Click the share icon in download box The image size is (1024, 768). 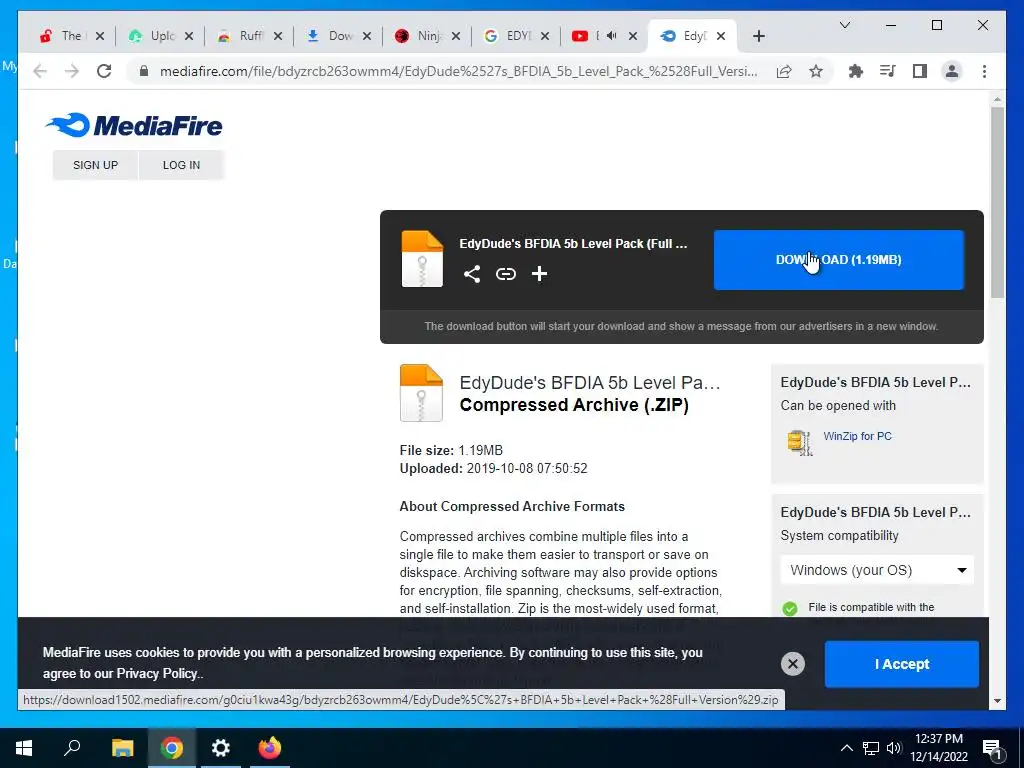(x=472, y=274)
